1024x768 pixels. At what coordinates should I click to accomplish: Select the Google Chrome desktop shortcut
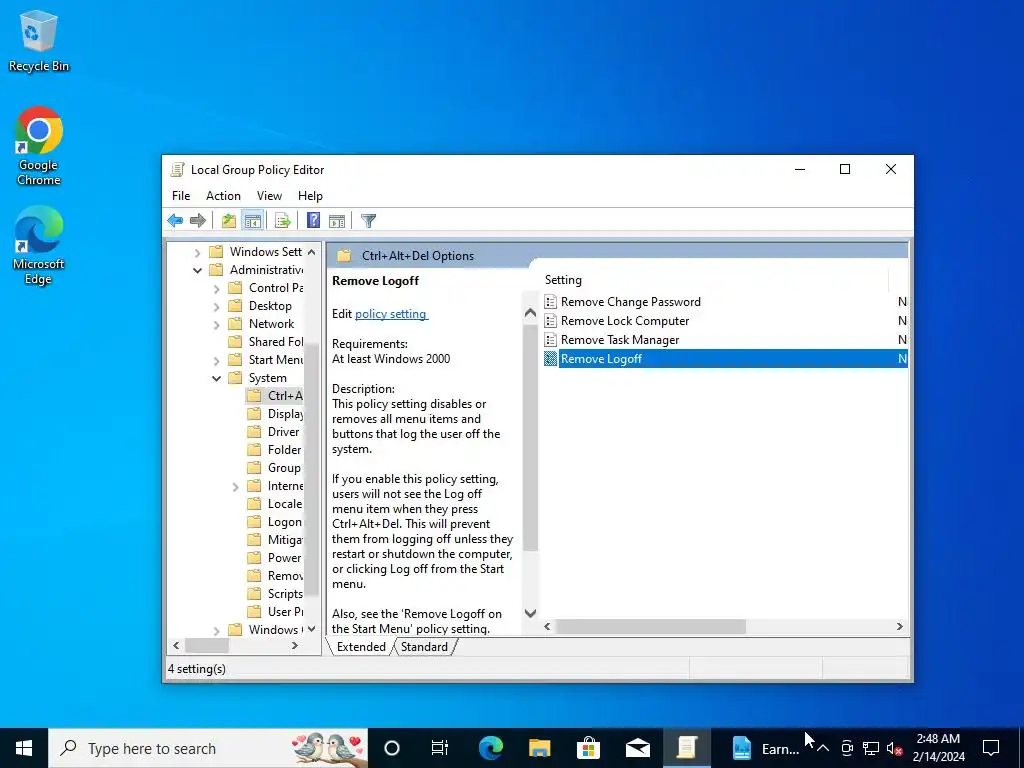[39, 146]
